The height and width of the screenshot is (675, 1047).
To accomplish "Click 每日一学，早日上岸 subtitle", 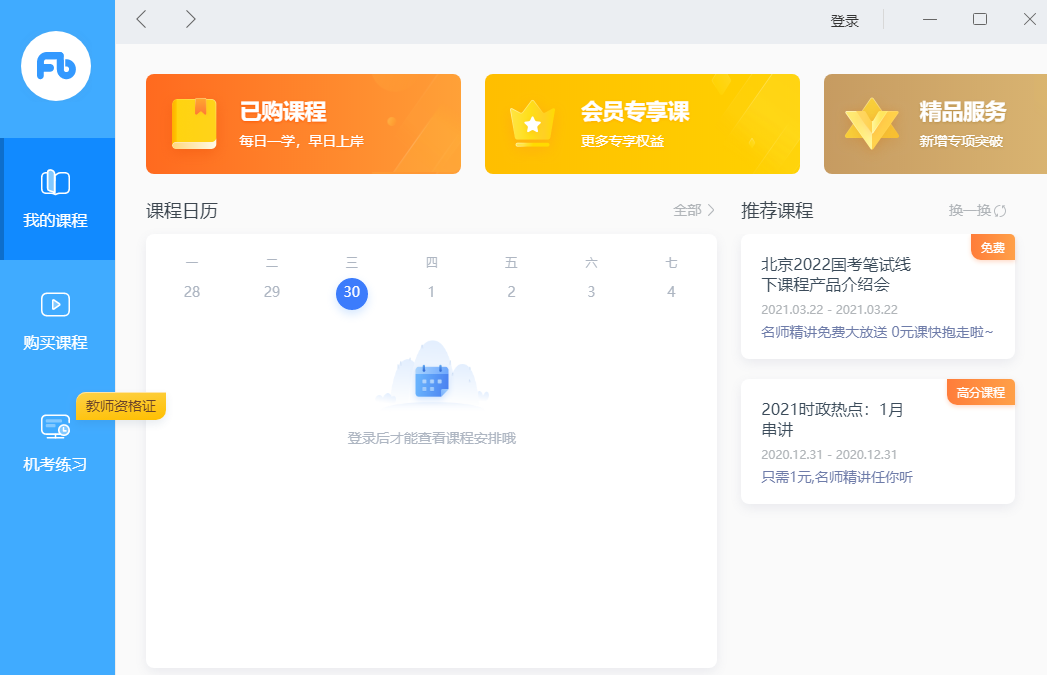I will click(x=302, y=141).
